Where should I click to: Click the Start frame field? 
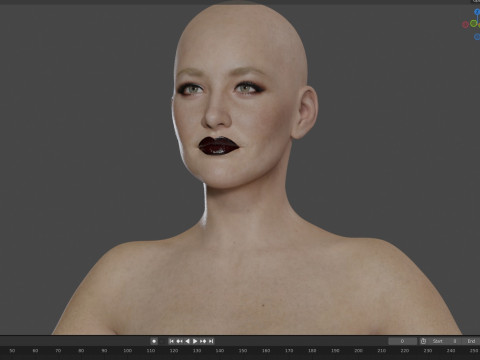[x=445, y=341]
